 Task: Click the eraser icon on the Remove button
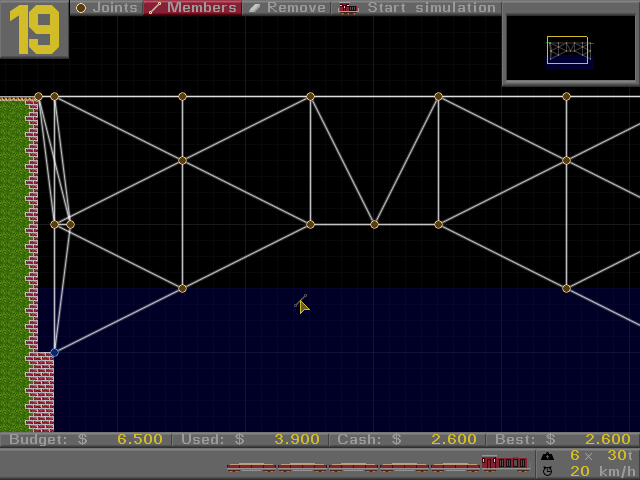pyautogui.click(x=255, y=8)
